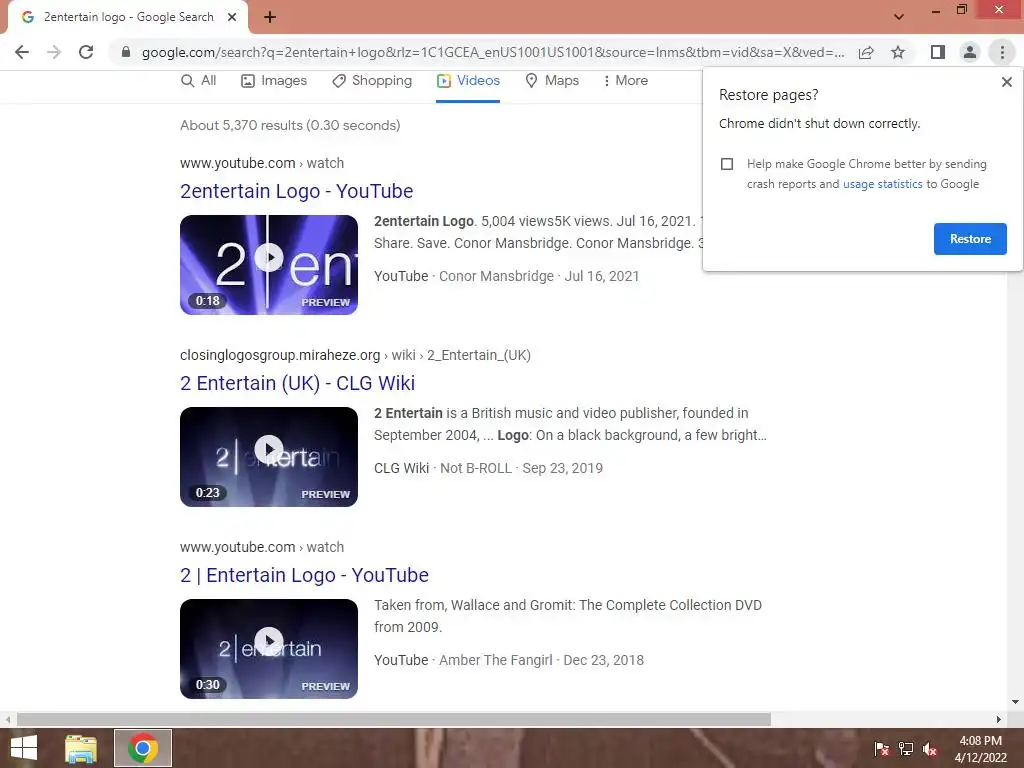Open 2entertain Logo - YouTube result

296,191
